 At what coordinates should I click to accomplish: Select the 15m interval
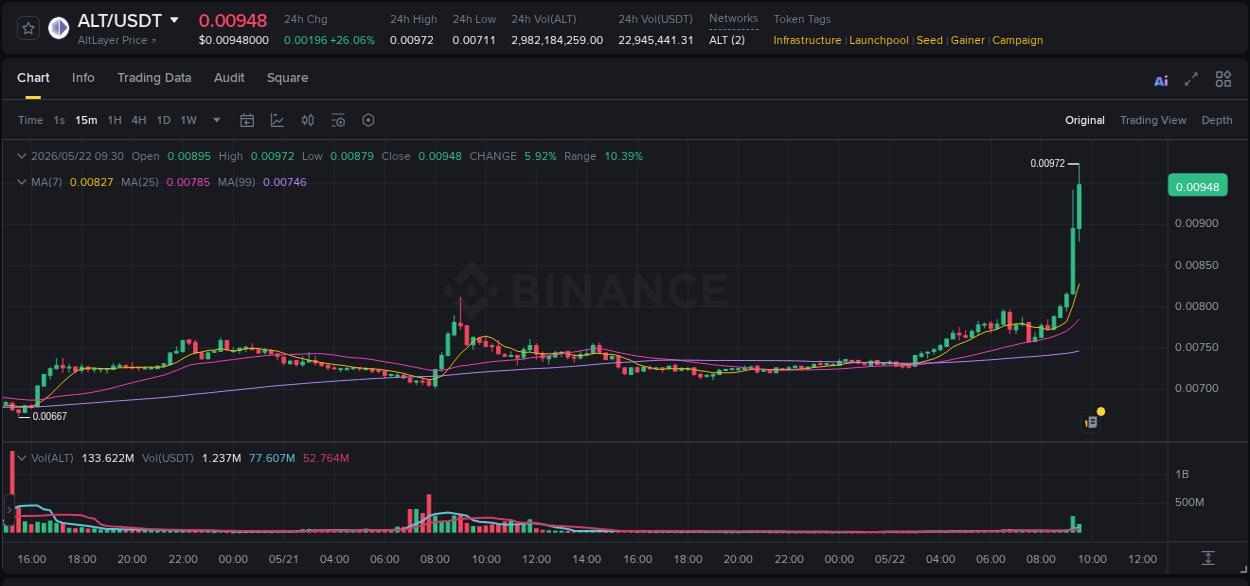click(x=86, y=120)
